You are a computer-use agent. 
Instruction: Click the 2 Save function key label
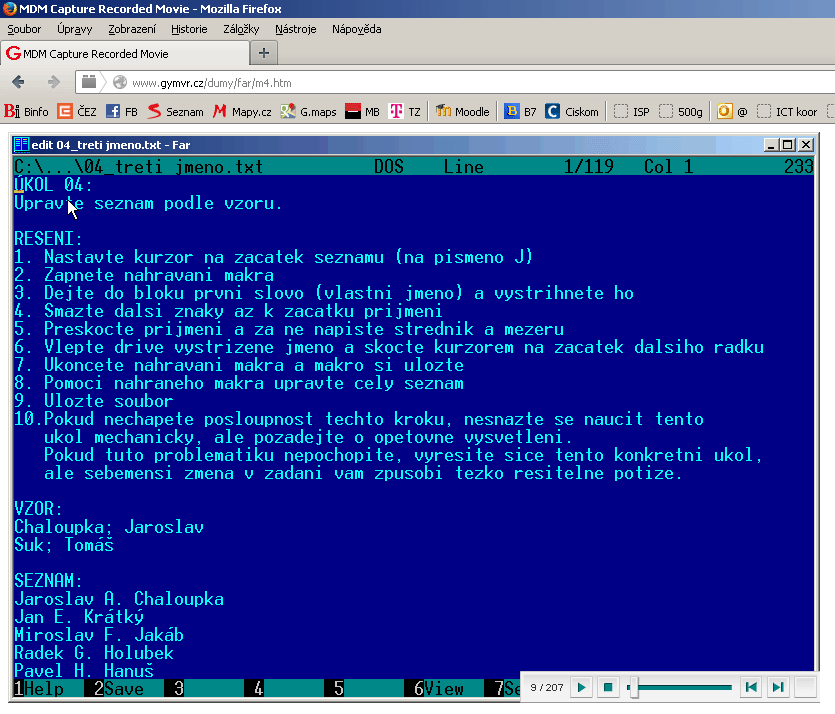click(x=118, y=689)
